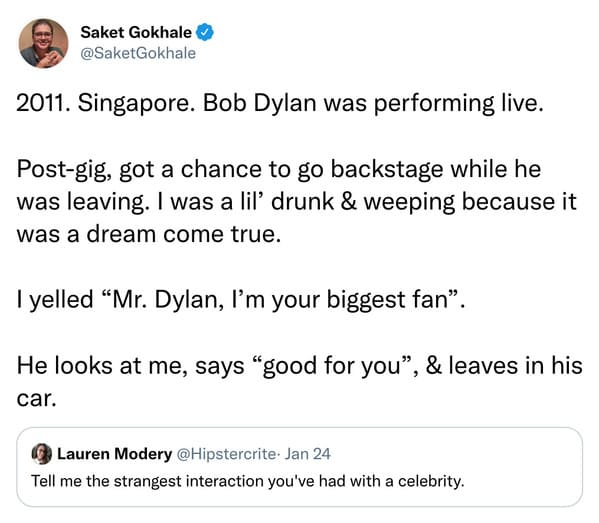This screenshot has height=523, width=599.
Task: Click the blue verified badge
Action: coord(205,32)
